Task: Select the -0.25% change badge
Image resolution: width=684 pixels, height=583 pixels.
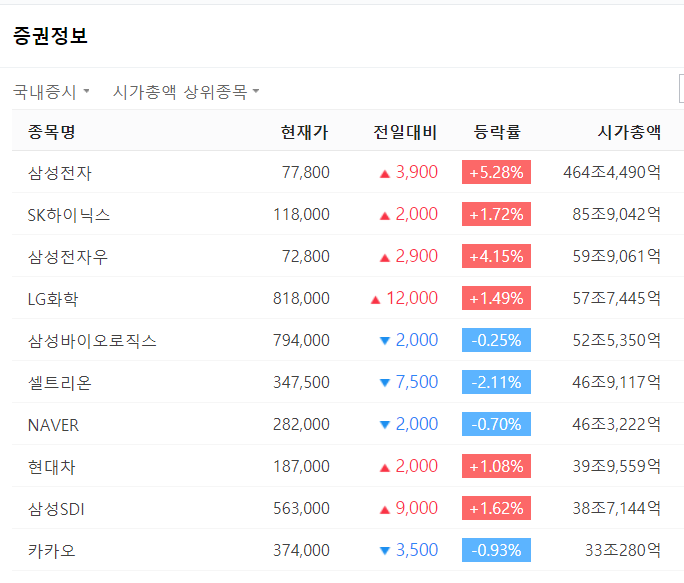Action: (496, 340)
